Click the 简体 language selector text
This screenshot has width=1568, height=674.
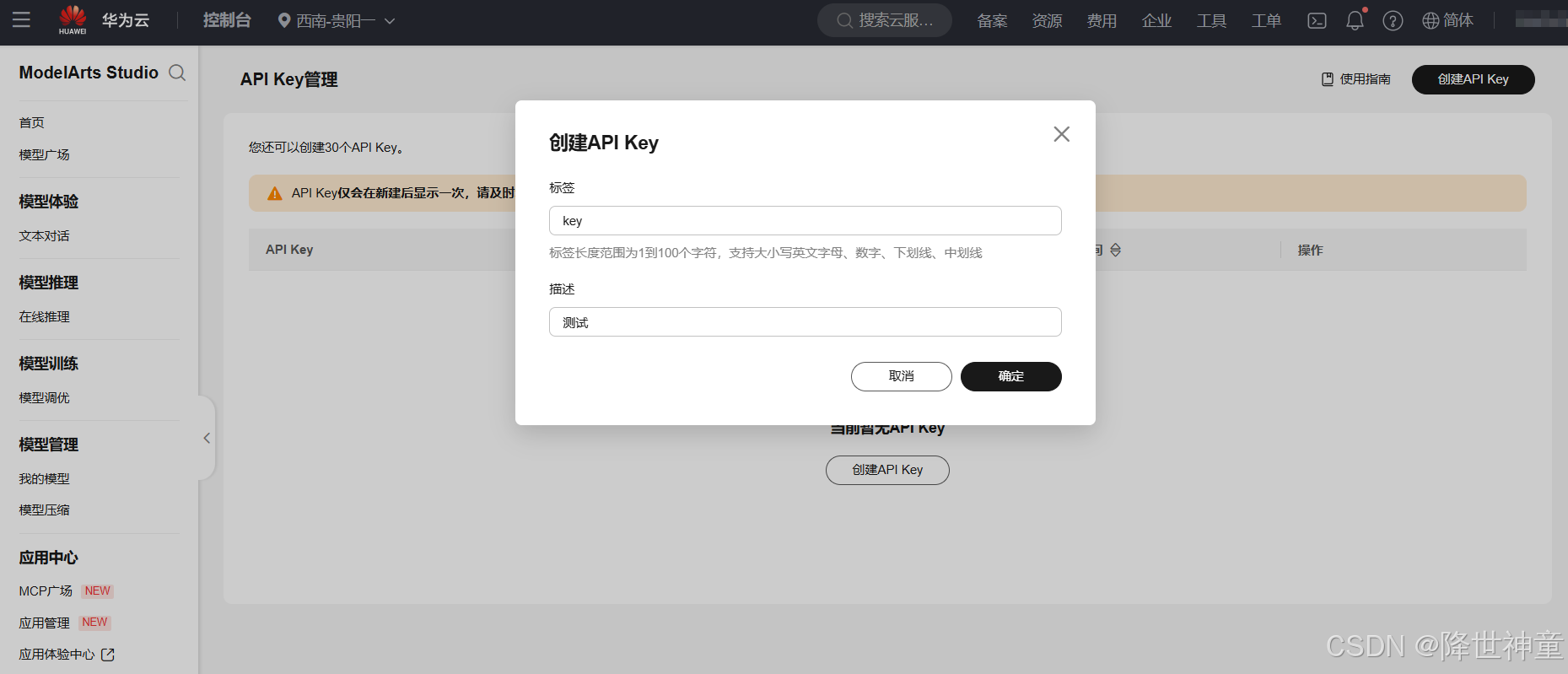tap(1458, 20)
